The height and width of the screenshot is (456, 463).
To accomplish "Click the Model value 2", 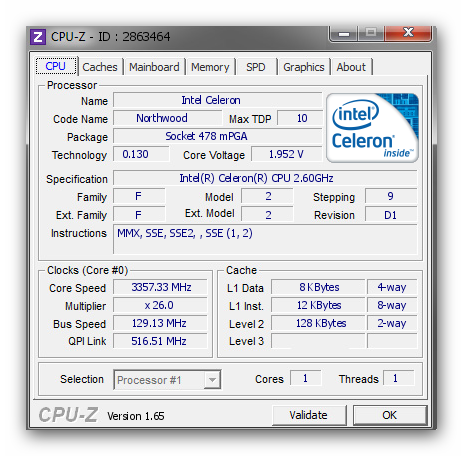I will pos(267,196).
